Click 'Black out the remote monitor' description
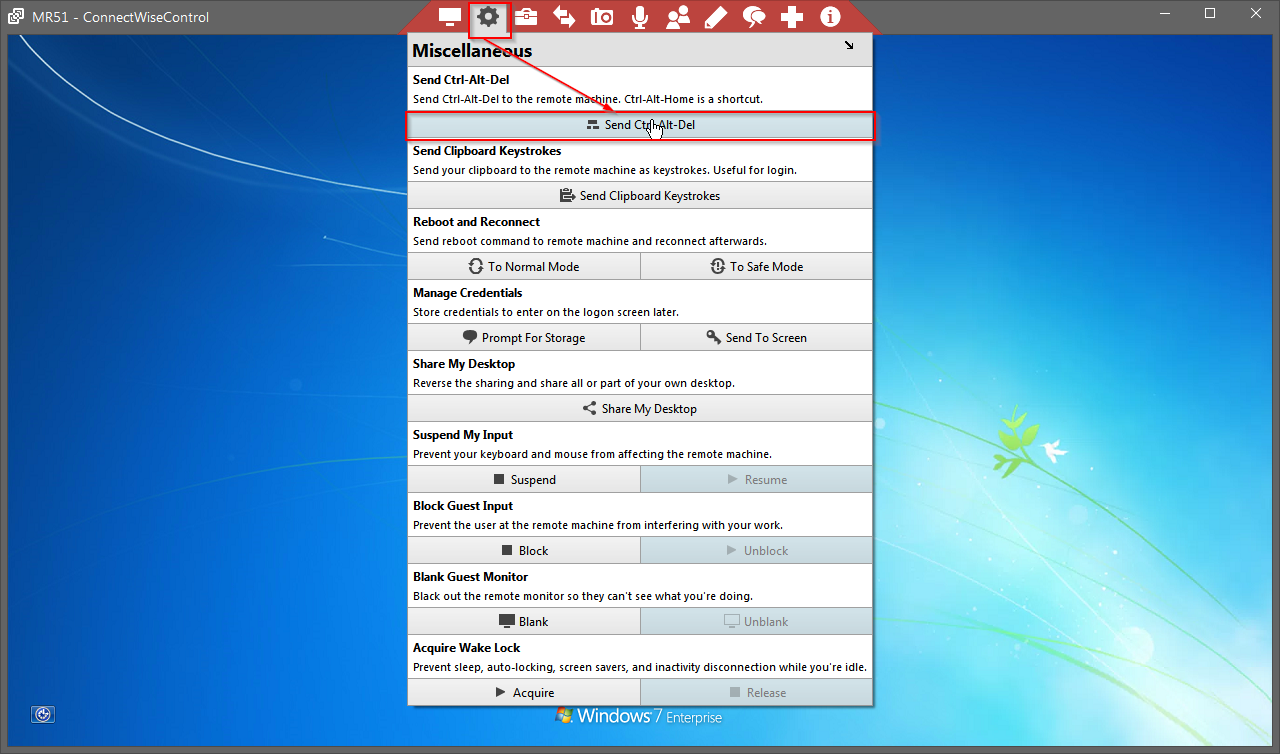This screenshot has height=754, width=1280. point(583,596)
